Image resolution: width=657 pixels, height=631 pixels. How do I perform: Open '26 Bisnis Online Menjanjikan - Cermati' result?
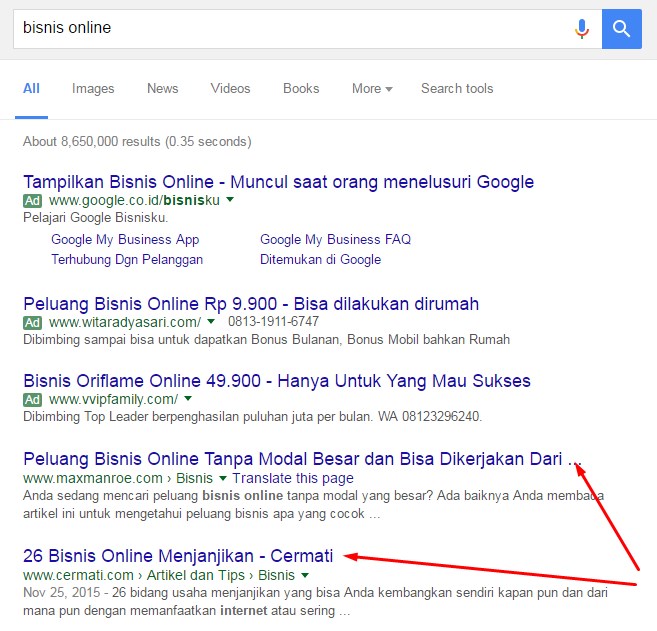tap(178, 556)
